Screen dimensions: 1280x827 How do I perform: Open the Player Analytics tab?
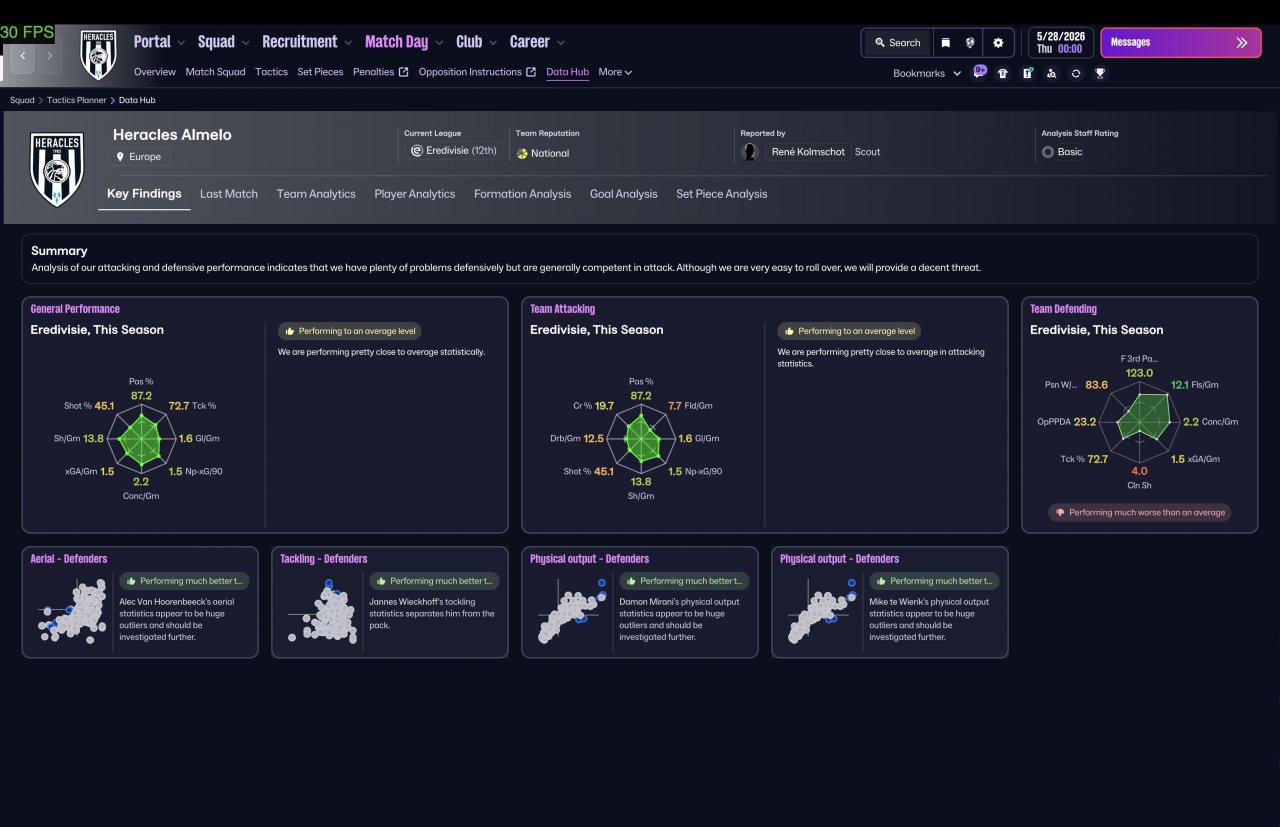coord(415,194)
